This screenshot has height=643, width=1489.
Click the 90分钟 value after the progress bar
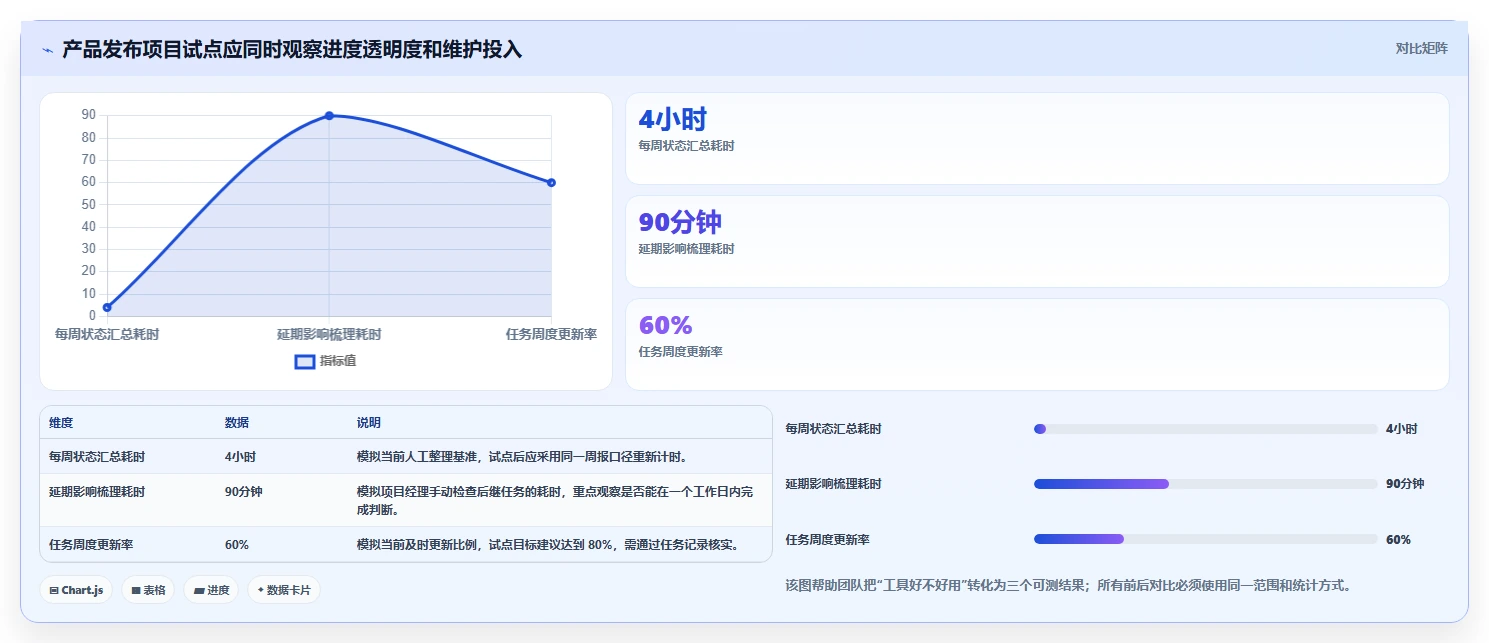1405,484
